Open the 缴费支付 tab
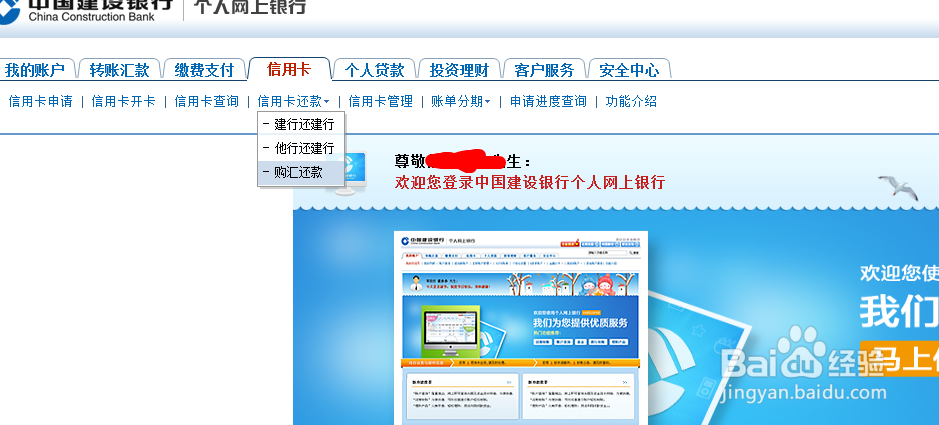This screenshot has height=425, width=939. (204, 70)
